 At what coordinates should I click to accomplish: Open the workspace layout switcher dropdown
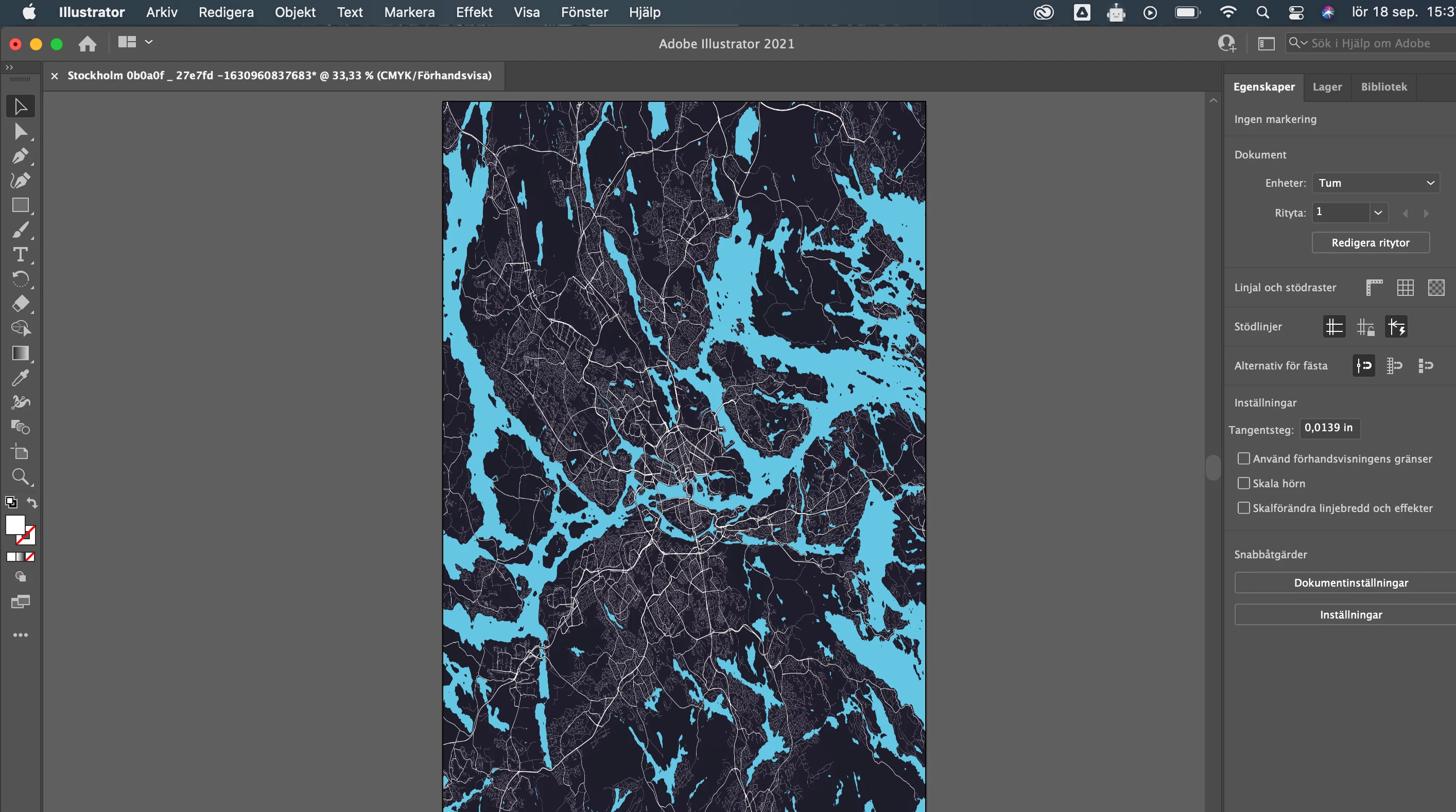pos(148,42)
